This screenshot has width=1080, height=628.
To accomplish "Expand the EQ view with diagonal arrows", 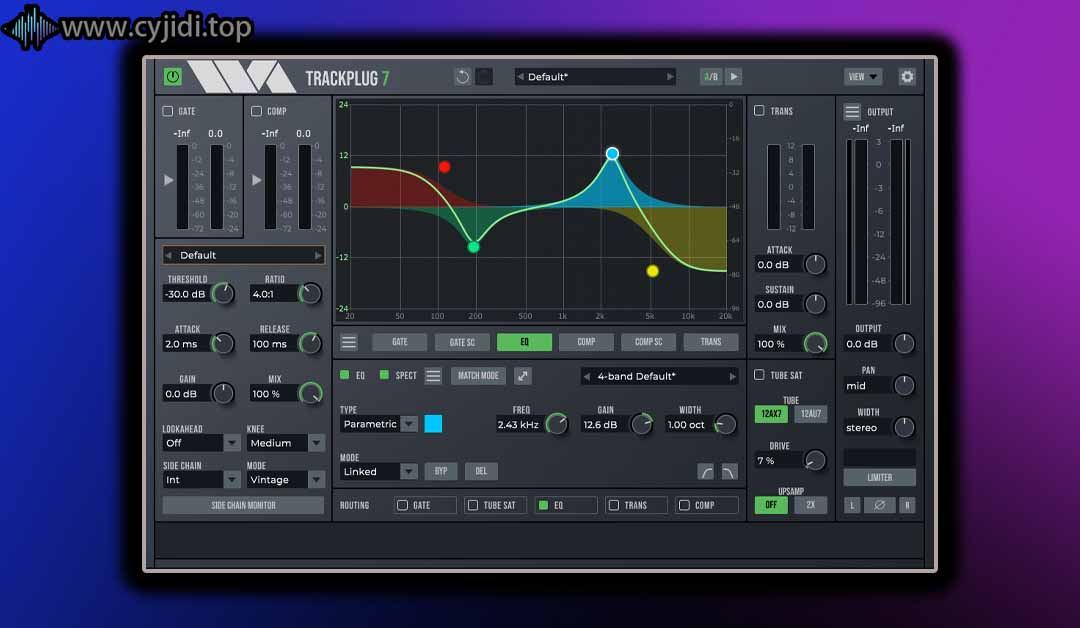I will pos(523,376).
